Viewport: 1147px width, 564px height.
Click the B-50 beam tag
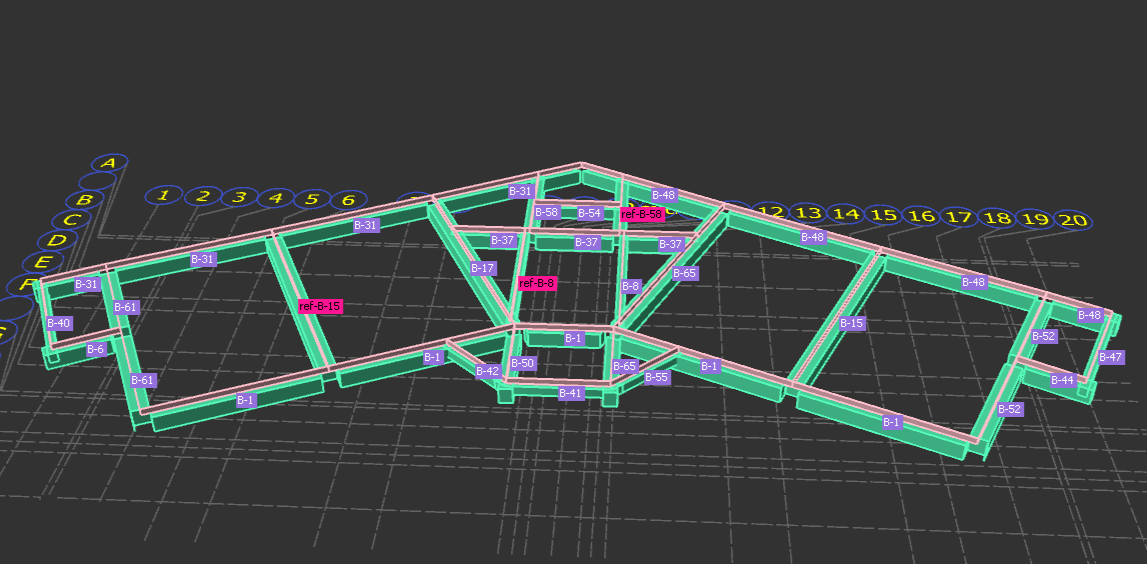523,363
